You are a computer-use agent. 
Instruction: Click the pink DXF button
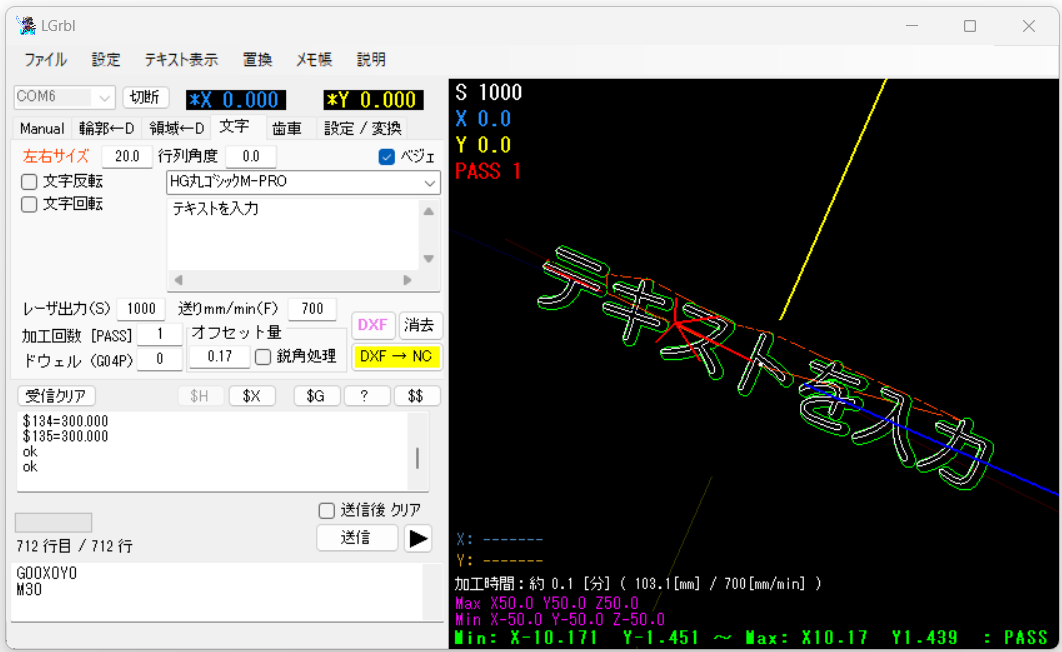[x=373, y=325]
